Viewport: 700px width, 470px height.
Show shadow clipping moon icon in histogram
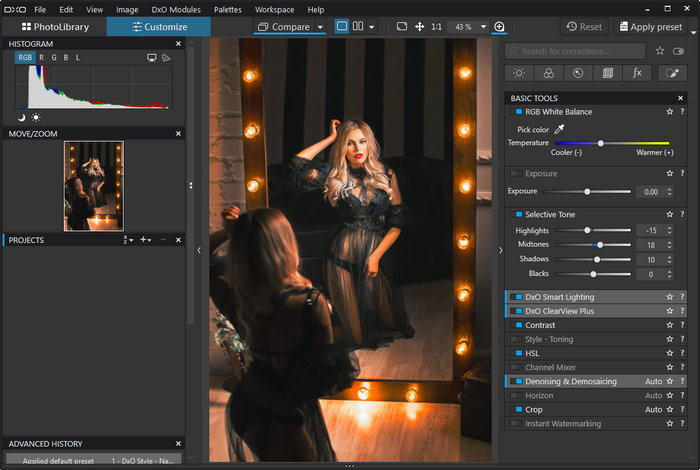point(21,117)
